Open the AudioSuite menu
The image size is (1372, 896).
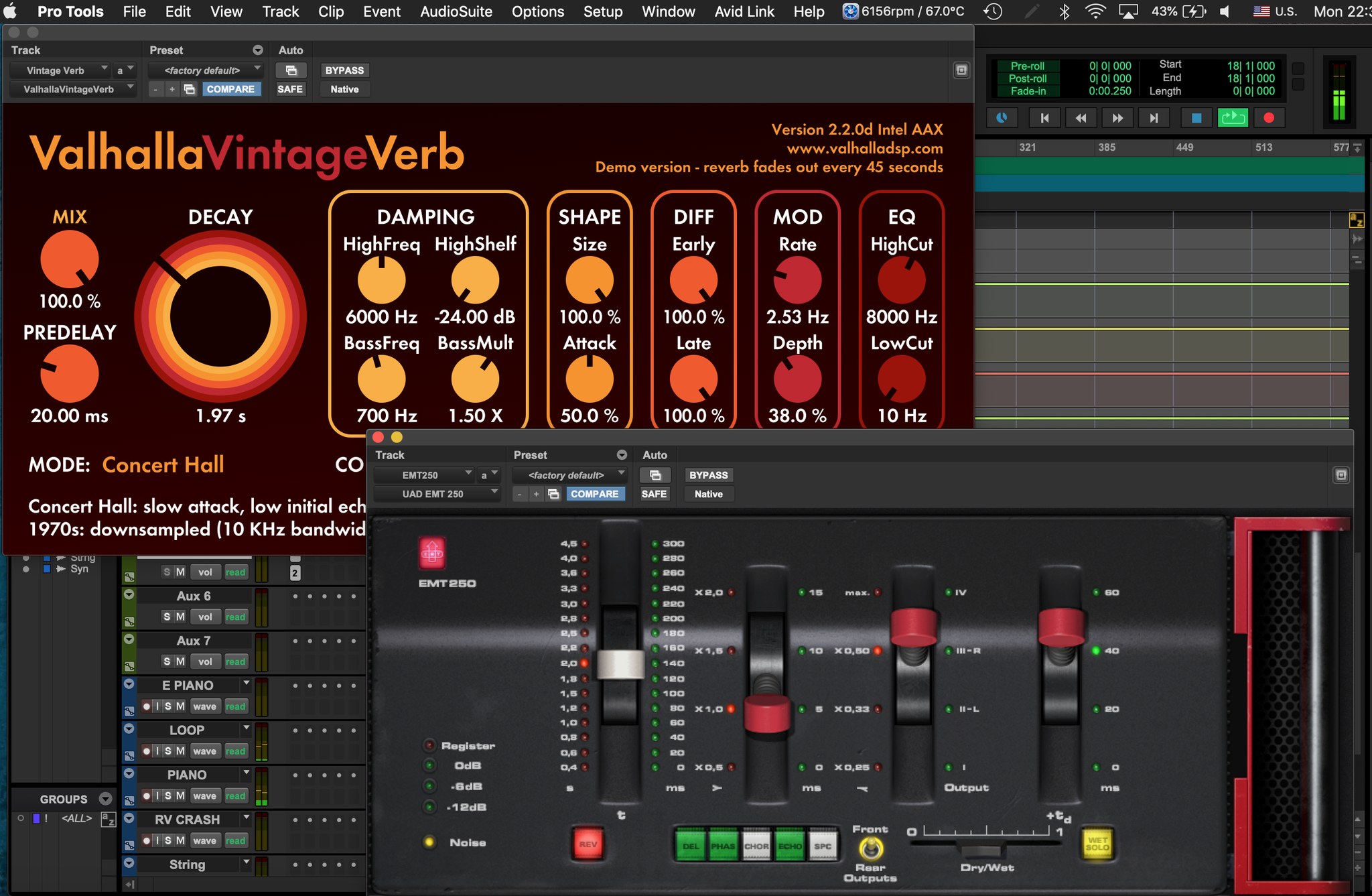(456, 11)
